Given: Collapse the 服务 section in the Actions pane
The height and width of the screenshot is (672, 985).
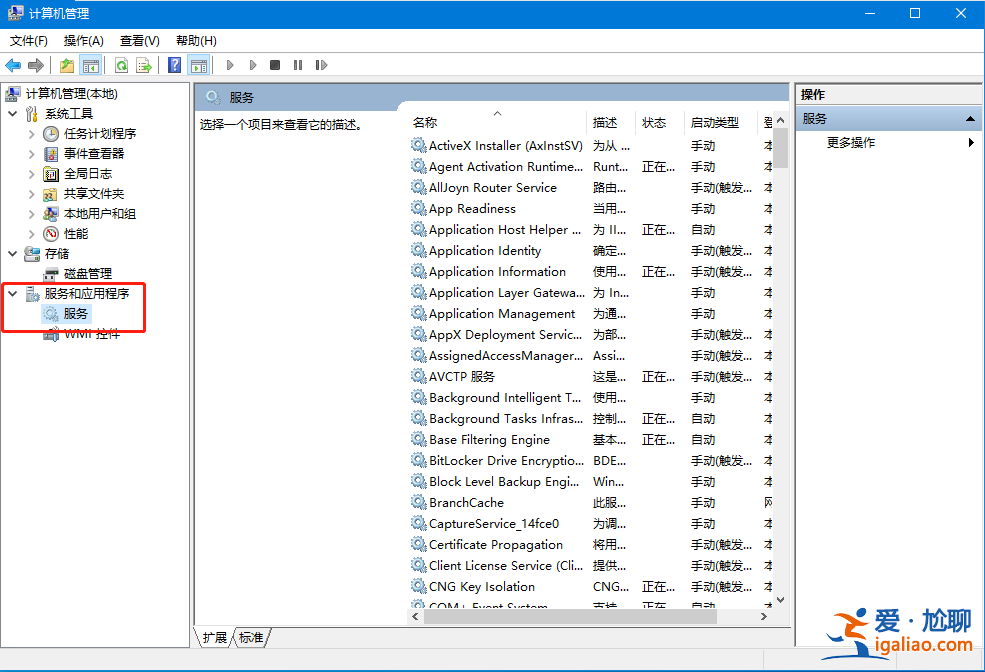Looking at the screenshot, I should (969, 118).
